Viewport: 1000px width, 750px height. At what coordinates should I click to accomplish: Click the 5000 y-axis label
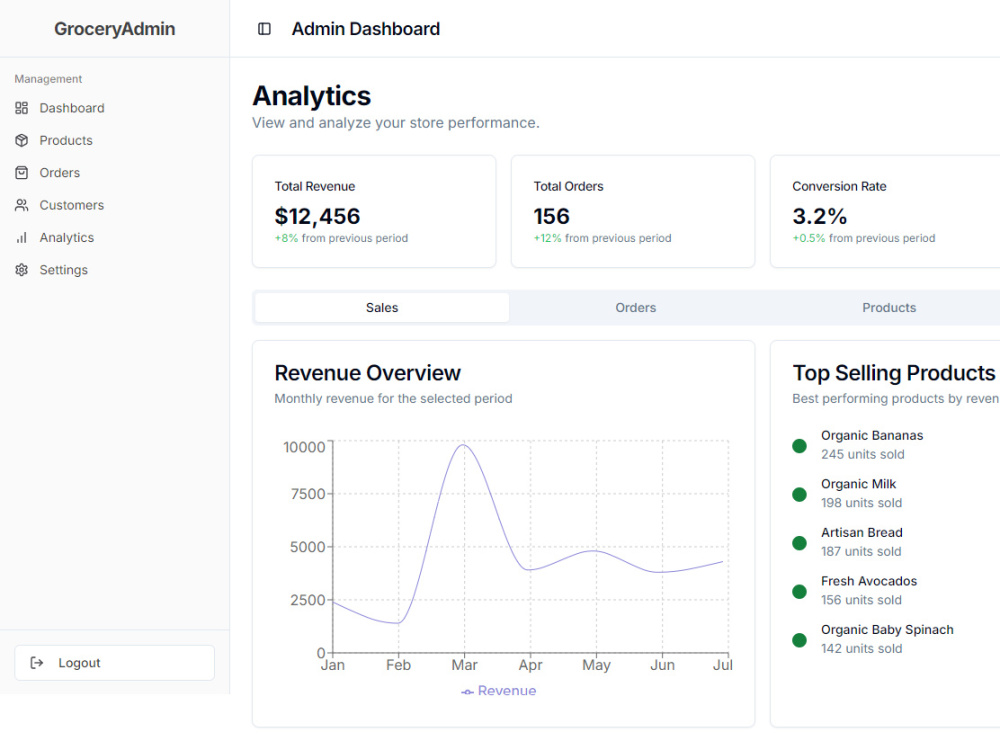pyautogui.click(x=308, y=547)
